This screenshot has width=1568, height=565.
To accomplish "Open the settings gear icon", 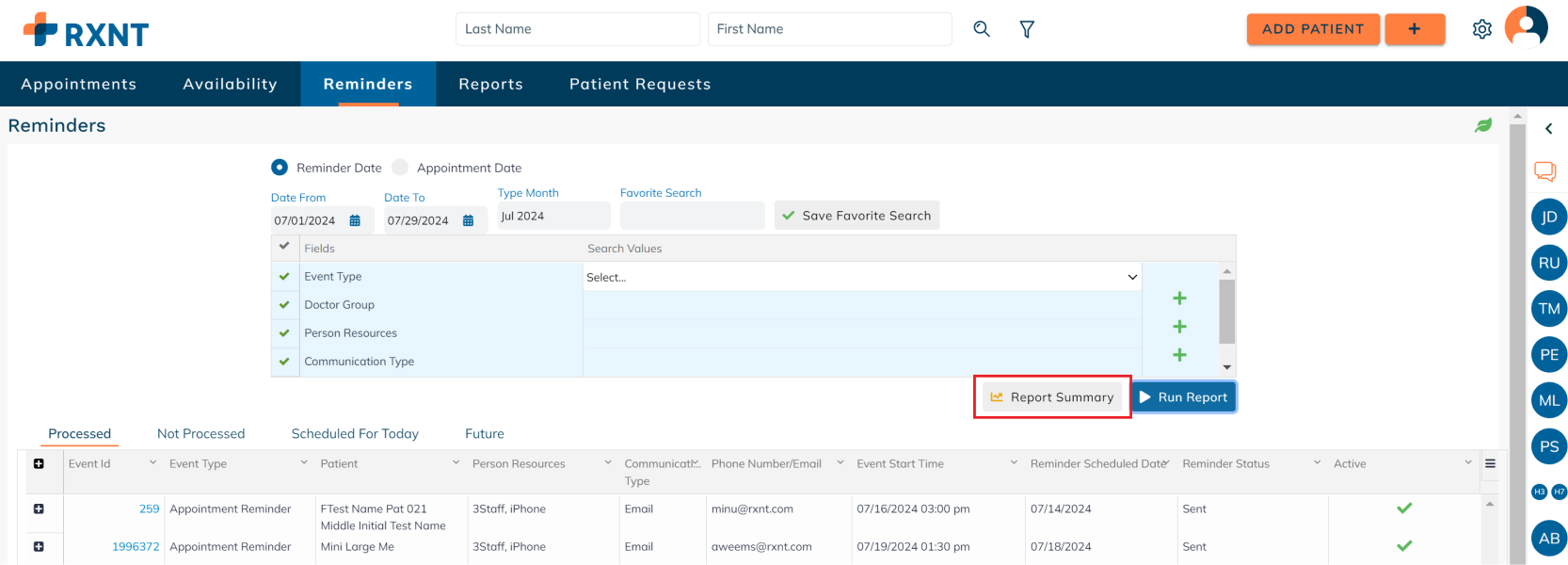I will click(1481, 29).
